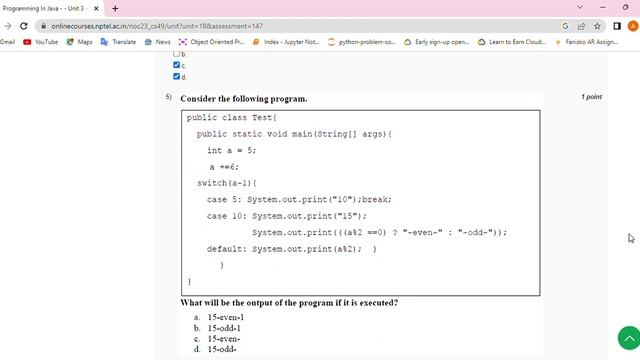Screen dimensions: 640x360
Task: Click the 'int a = 5;' code line
Action: click(231, 150)
